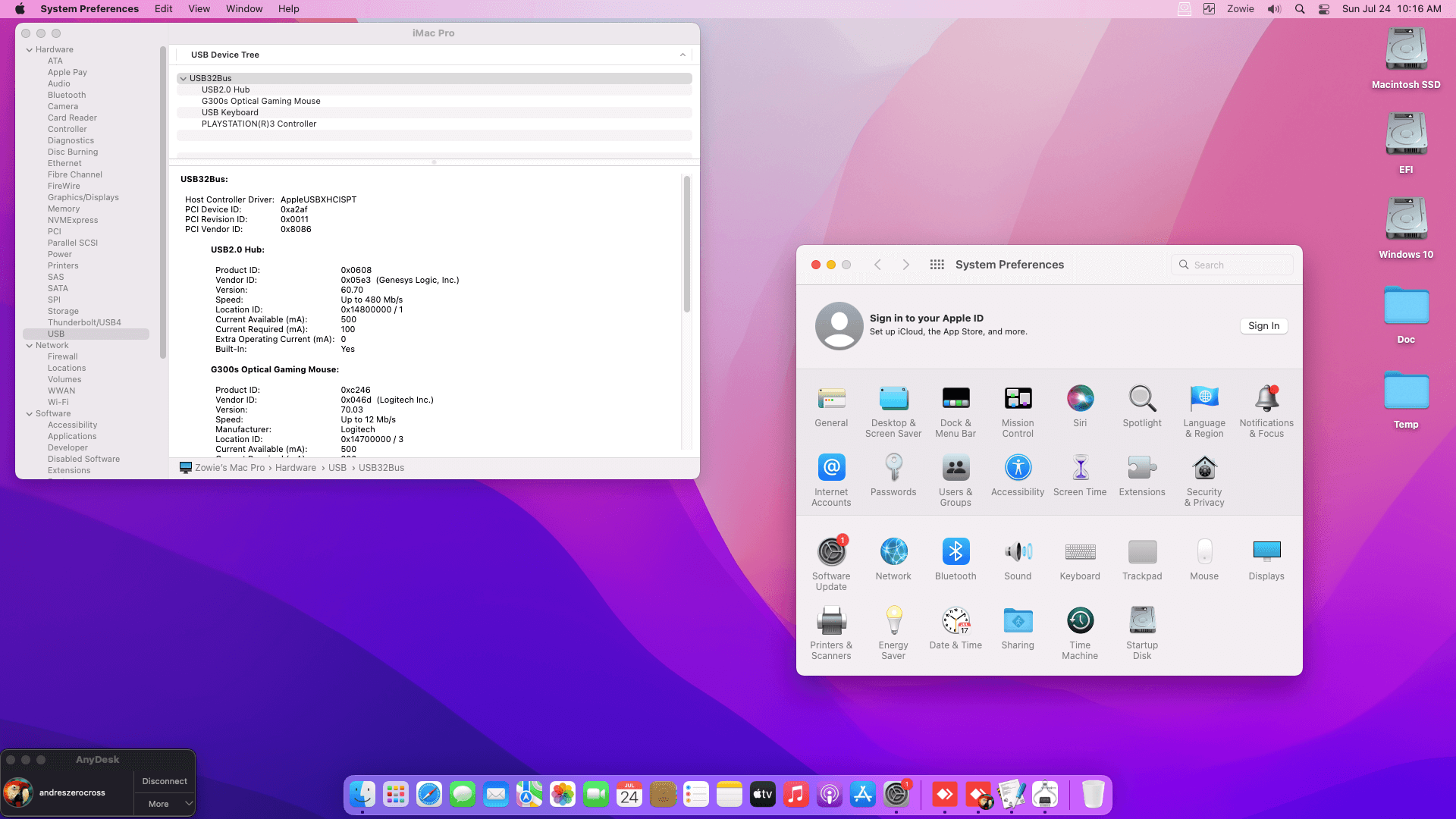Open Time Machine preferences
The image size is (1456, 819).
1080,634
